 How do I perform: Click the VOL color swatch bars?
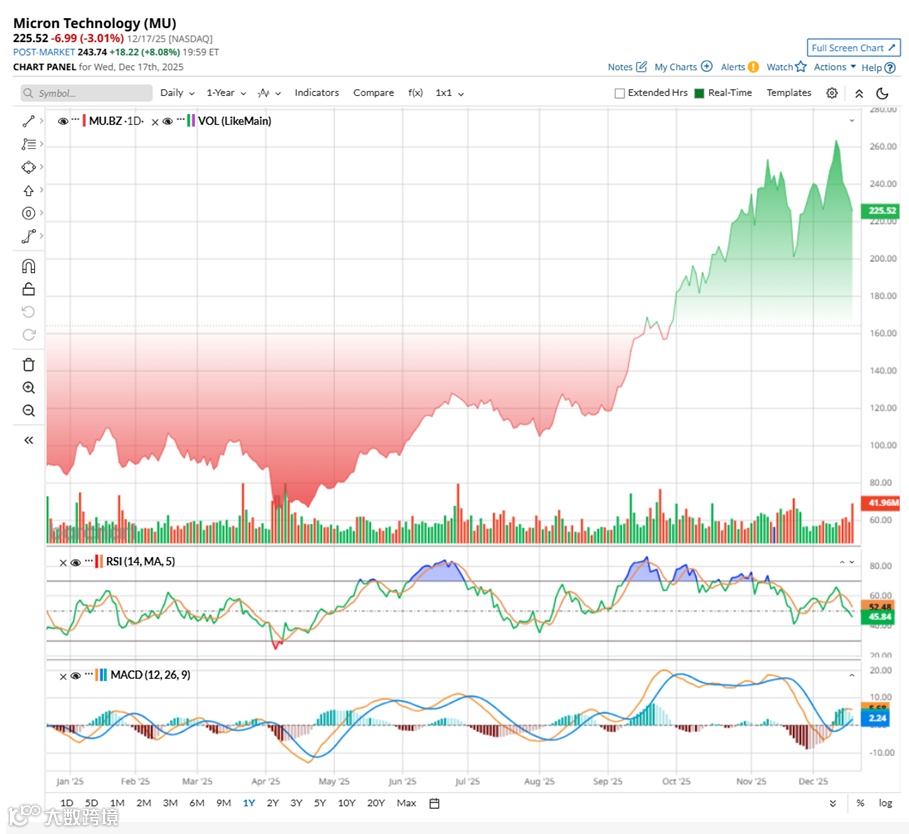(191, 121)
